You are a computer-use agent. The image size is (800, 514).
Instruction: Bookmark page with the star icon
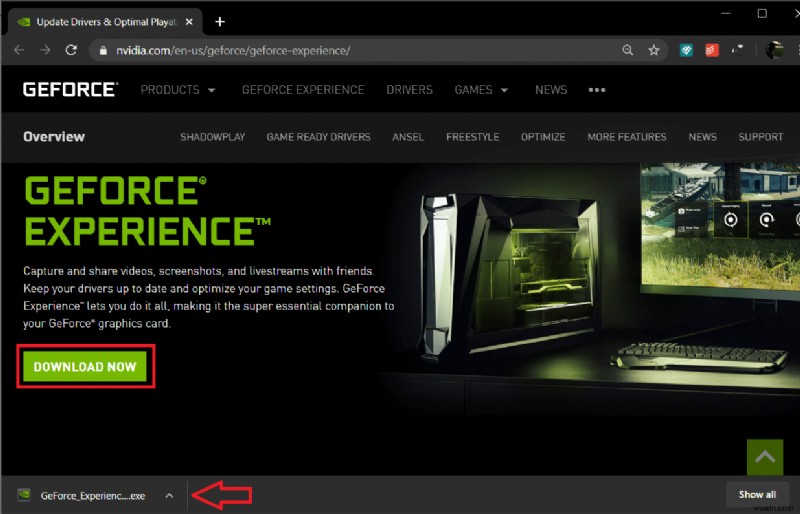(654, 50)
